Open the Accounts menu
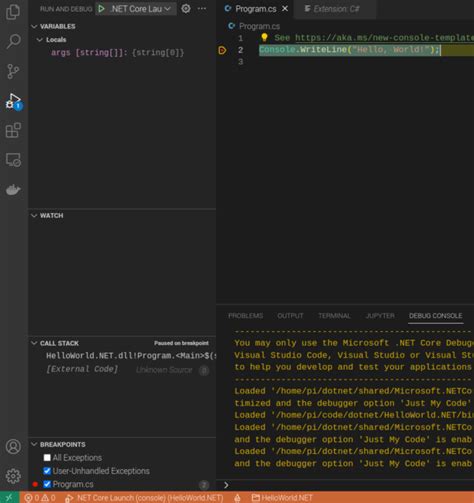Viewport: 474px width, 503px height. click(x=13, y=446)
